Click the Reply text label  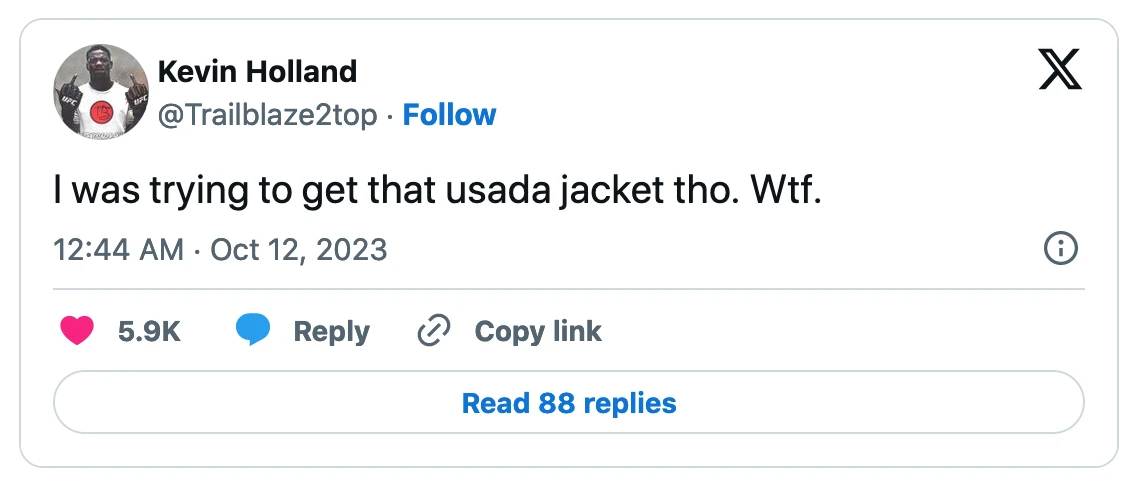pos(331,331)
